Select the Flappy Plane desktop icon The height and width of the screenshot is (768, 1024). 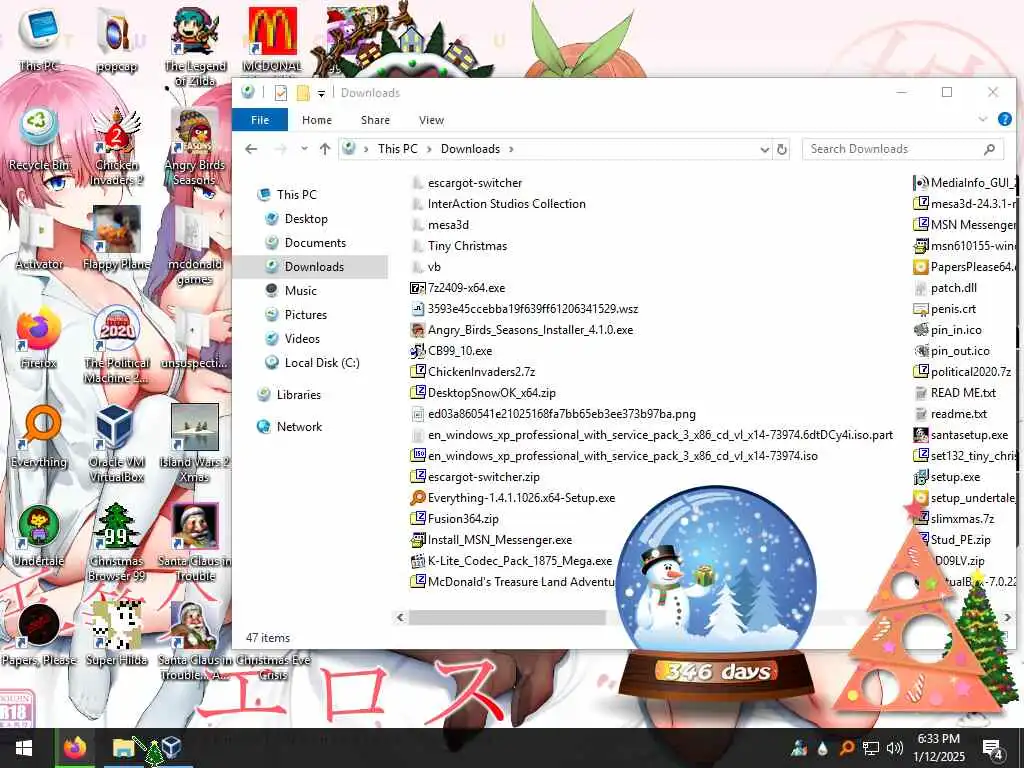(116, 238)
